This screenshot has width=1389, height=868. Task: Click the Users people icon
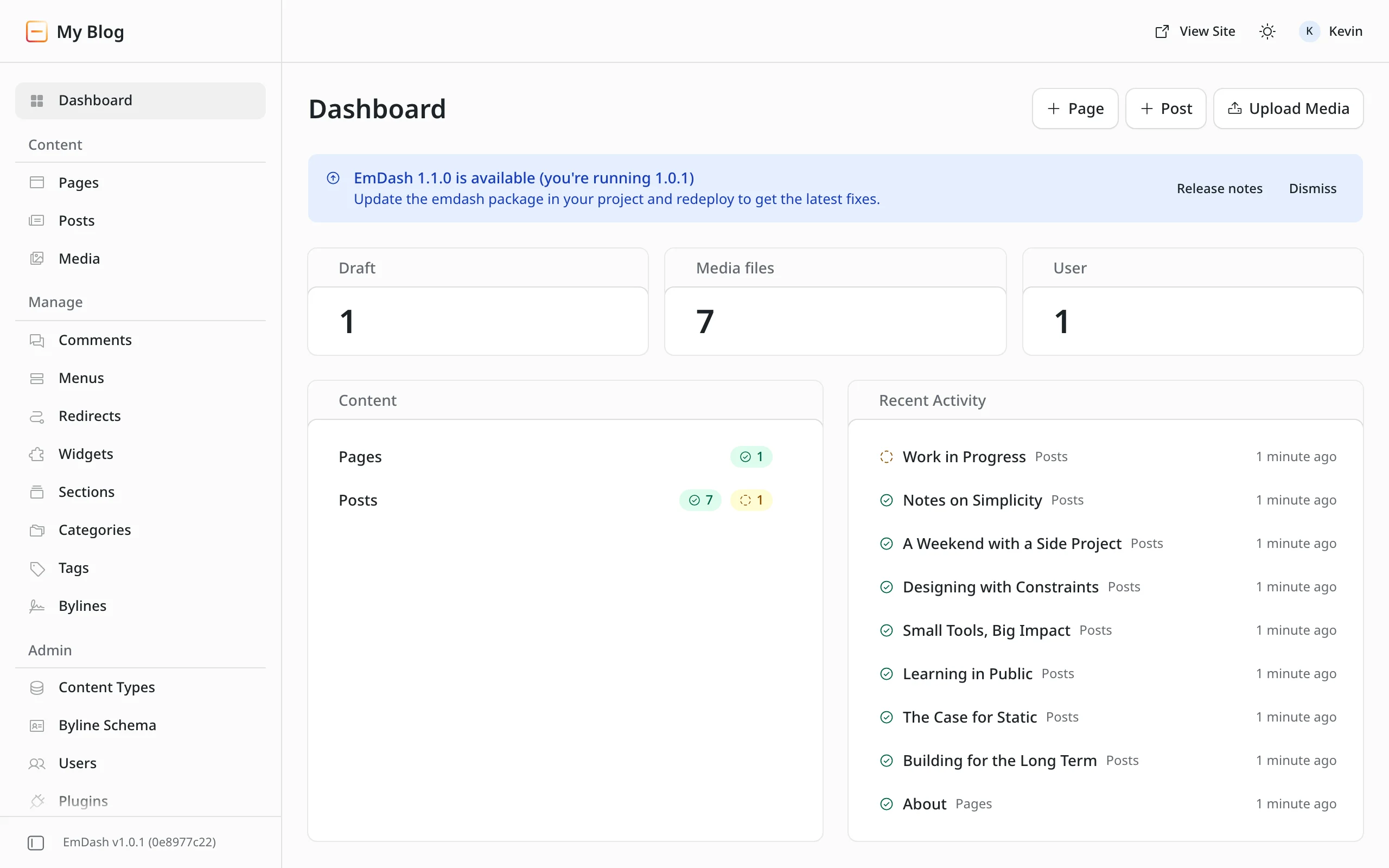tap(37, 763)
